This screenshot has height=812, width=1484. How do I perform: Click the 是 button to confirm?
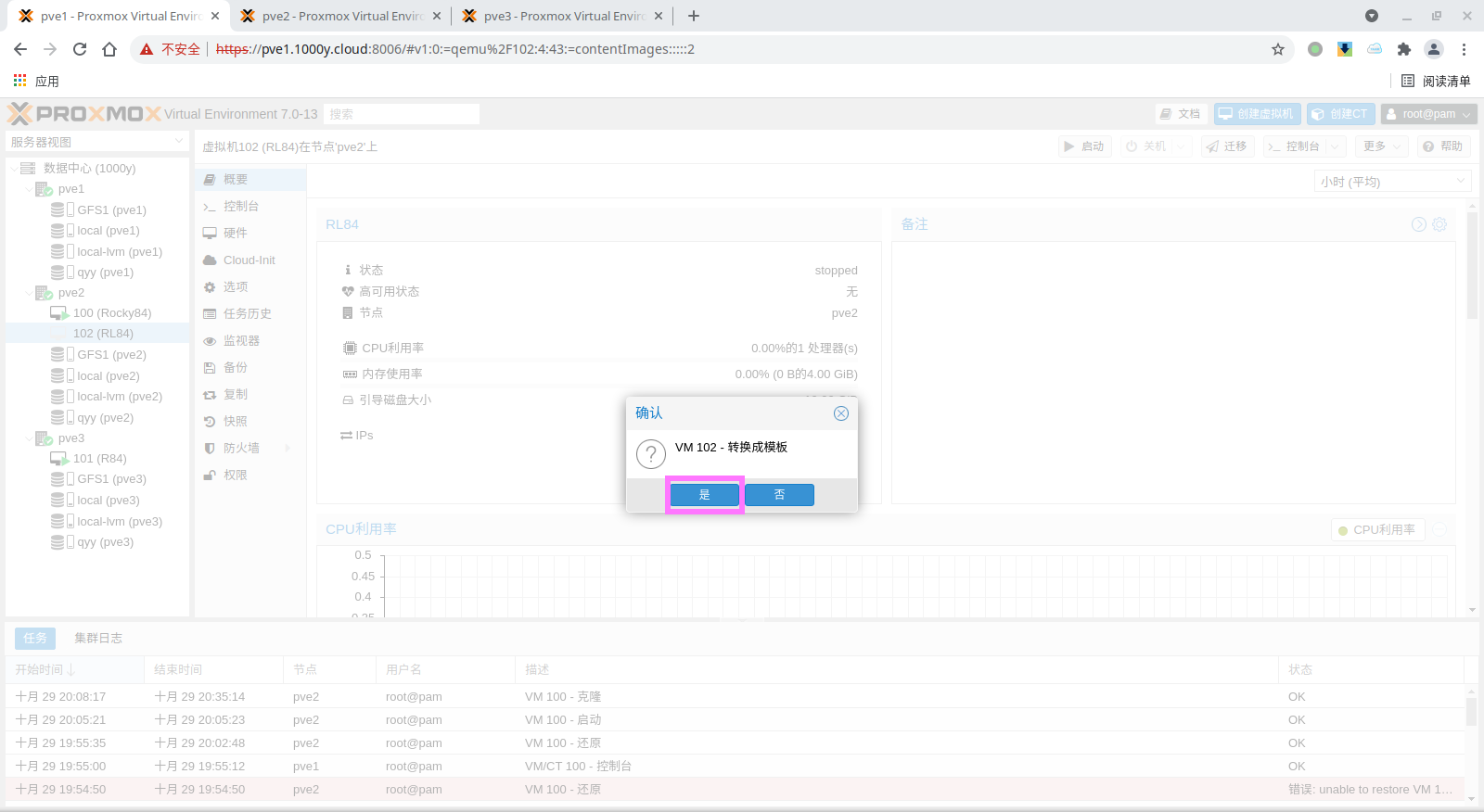point(704,495)
